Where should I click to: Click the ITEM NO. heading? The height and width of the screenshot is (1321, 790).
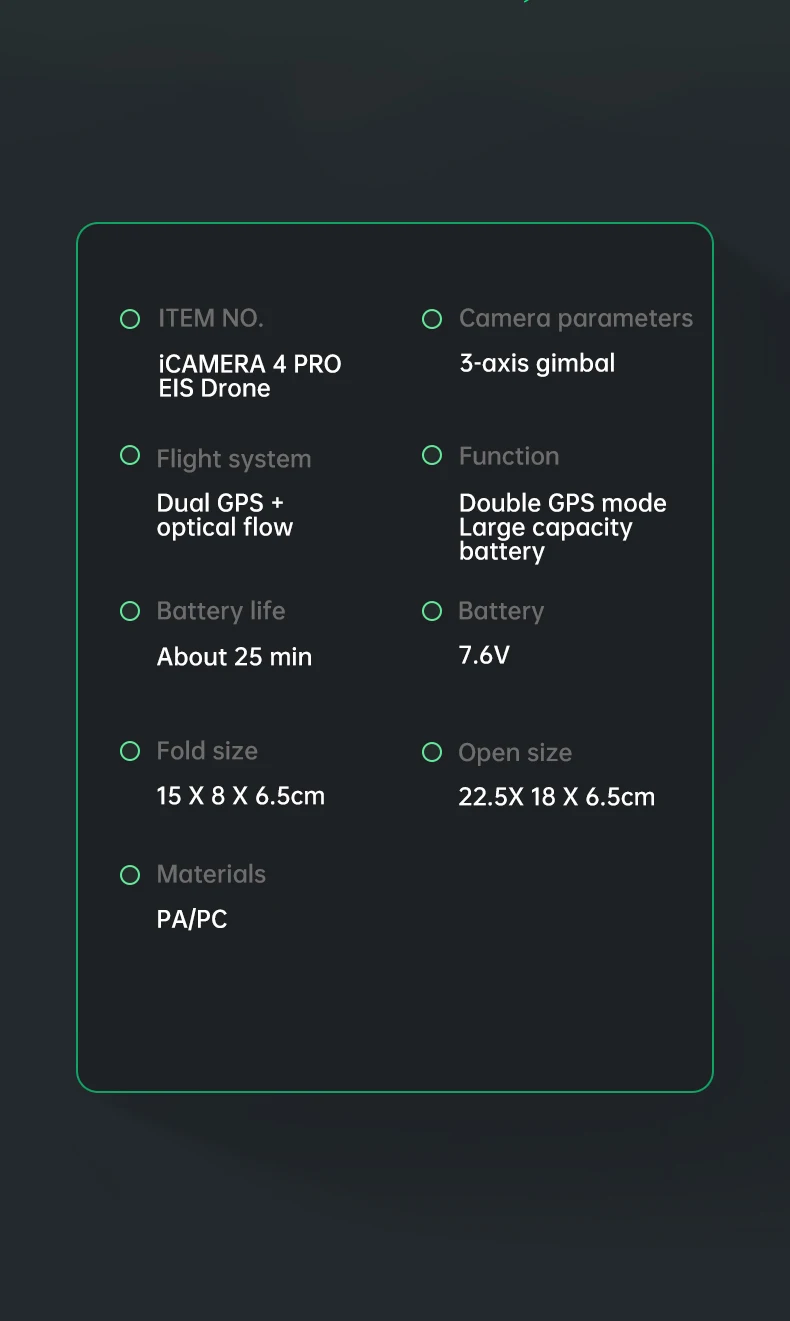tap(210, 319)
